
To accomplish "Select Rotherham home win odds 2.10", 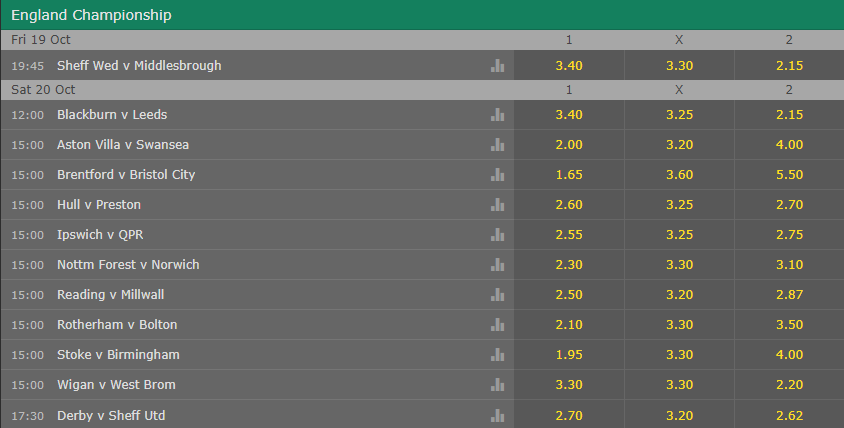I will [569, 325].
